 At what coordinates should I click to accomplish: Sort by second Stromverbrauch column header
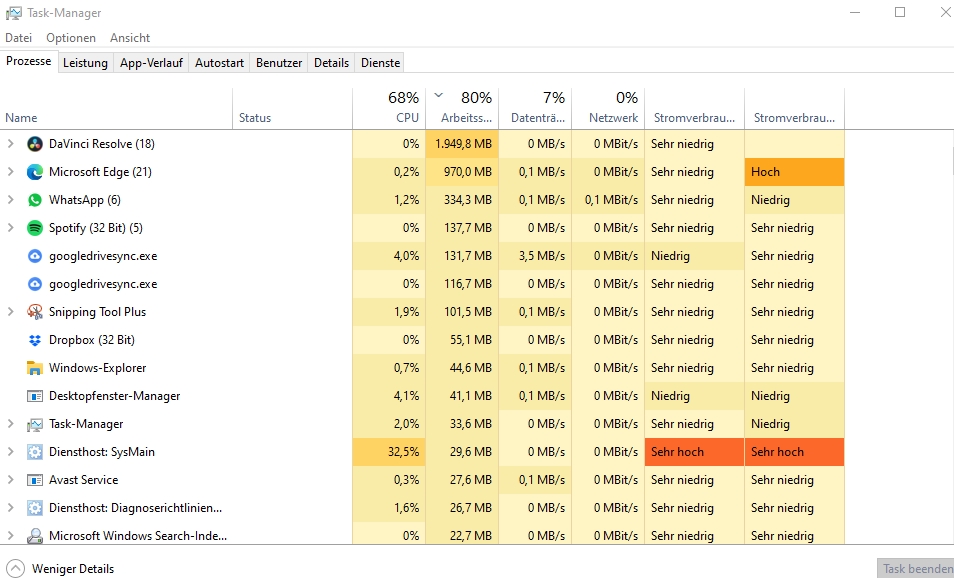coord(795,109)
